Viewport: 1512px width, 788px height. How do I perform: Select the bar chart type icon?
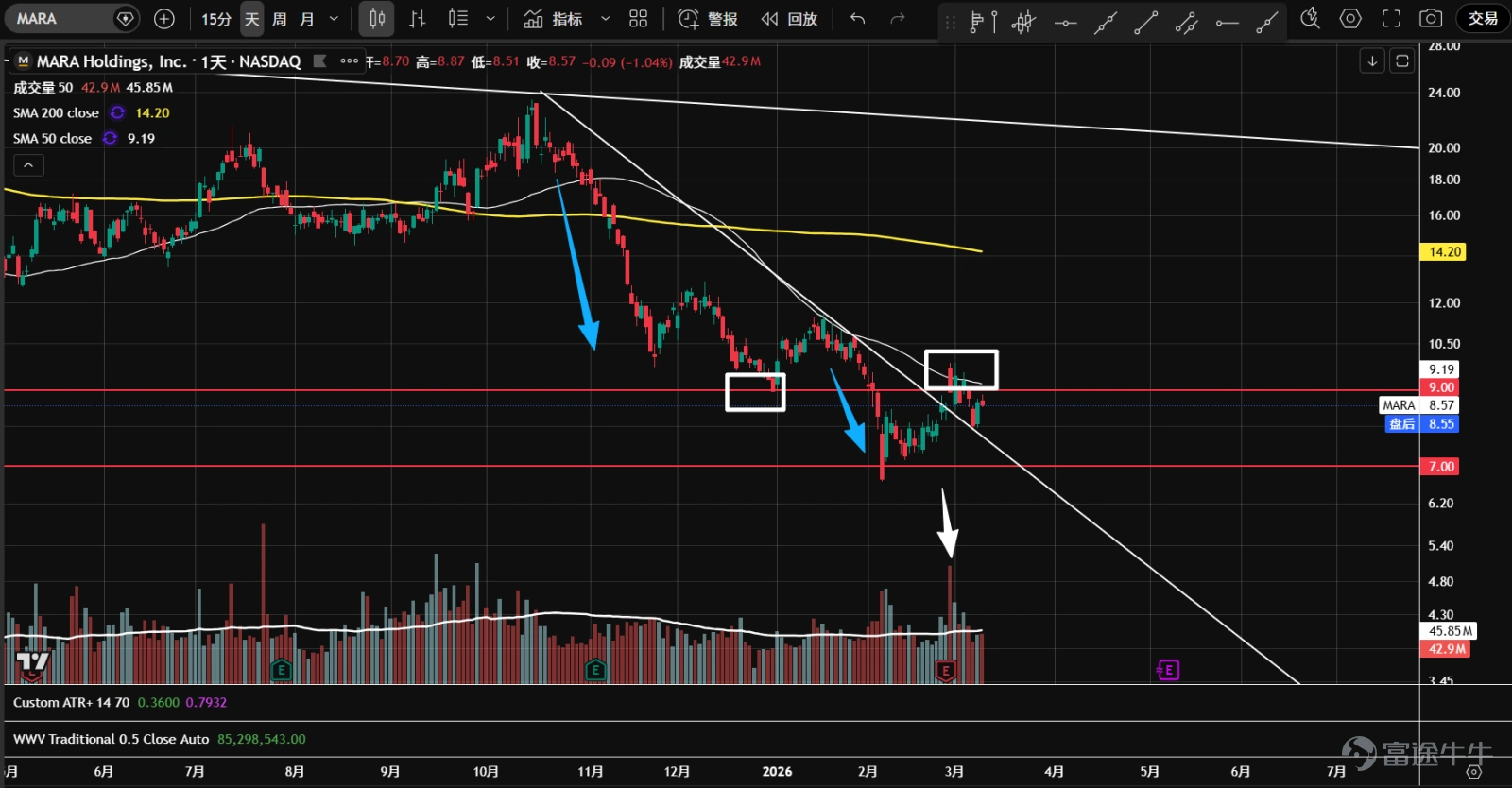417,19
